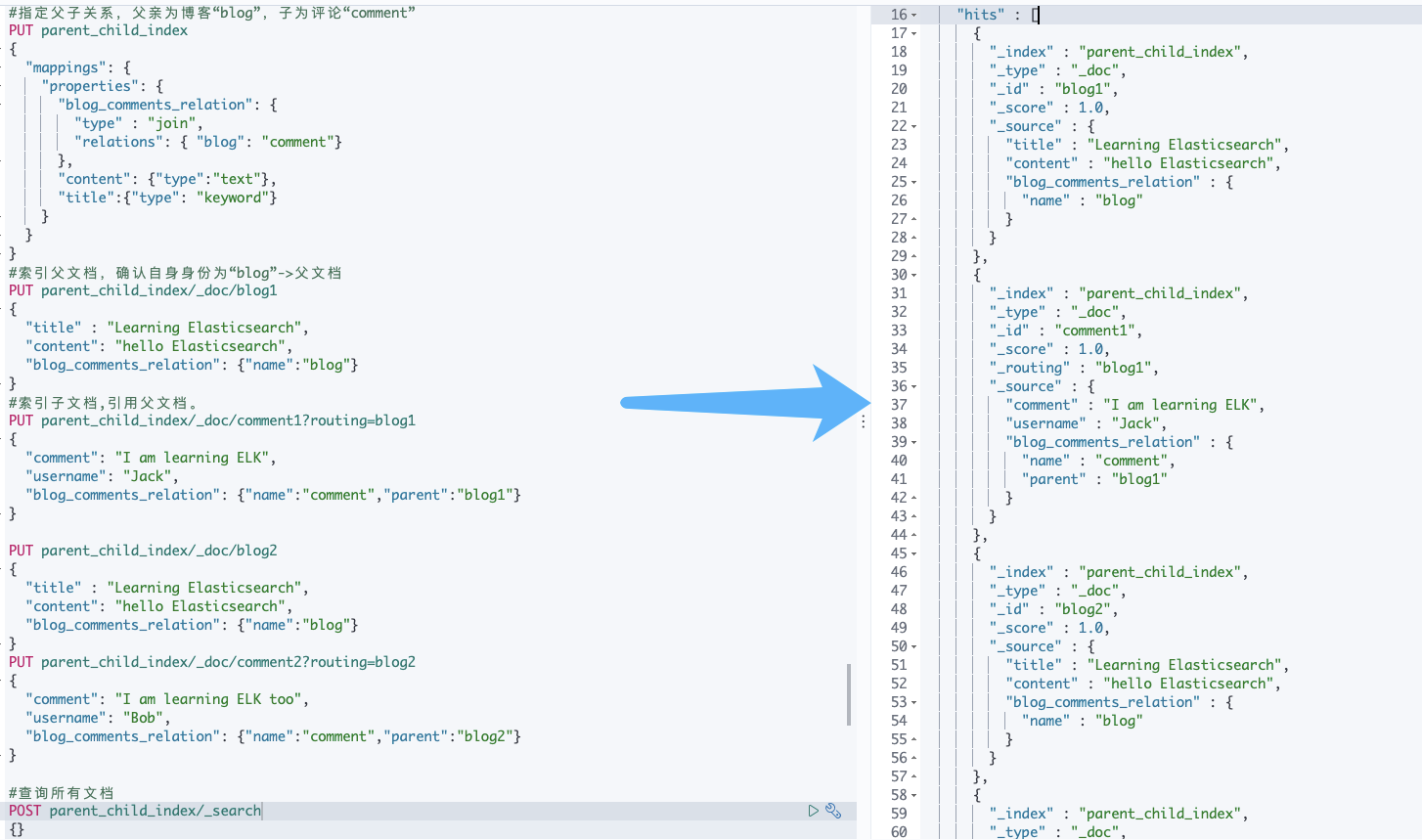Fold the hit object at line 58
The width and height of the screenshot is (1422, 840).
[914, 795]
